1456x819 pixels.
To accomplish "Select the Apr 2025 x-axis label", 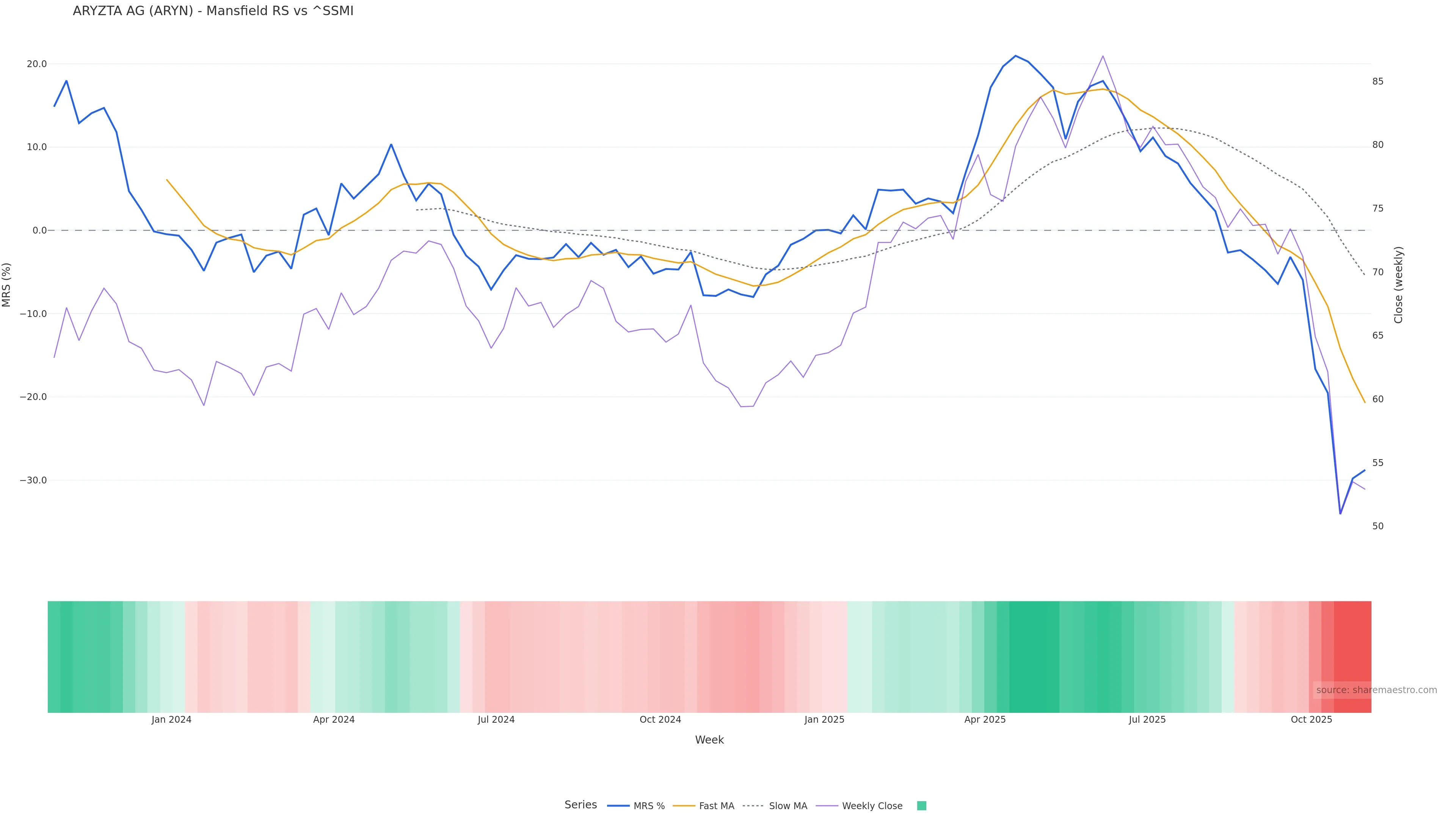I will (985, 720).
